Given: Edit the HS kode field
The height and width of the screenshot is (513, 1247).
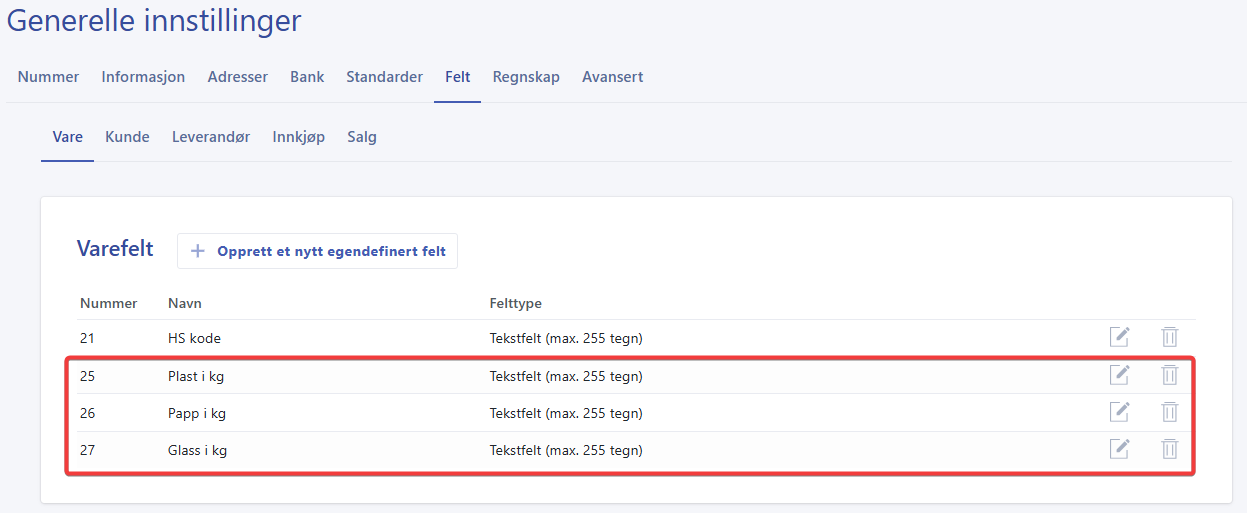Looking at the screenshot, I should 1119,338.
